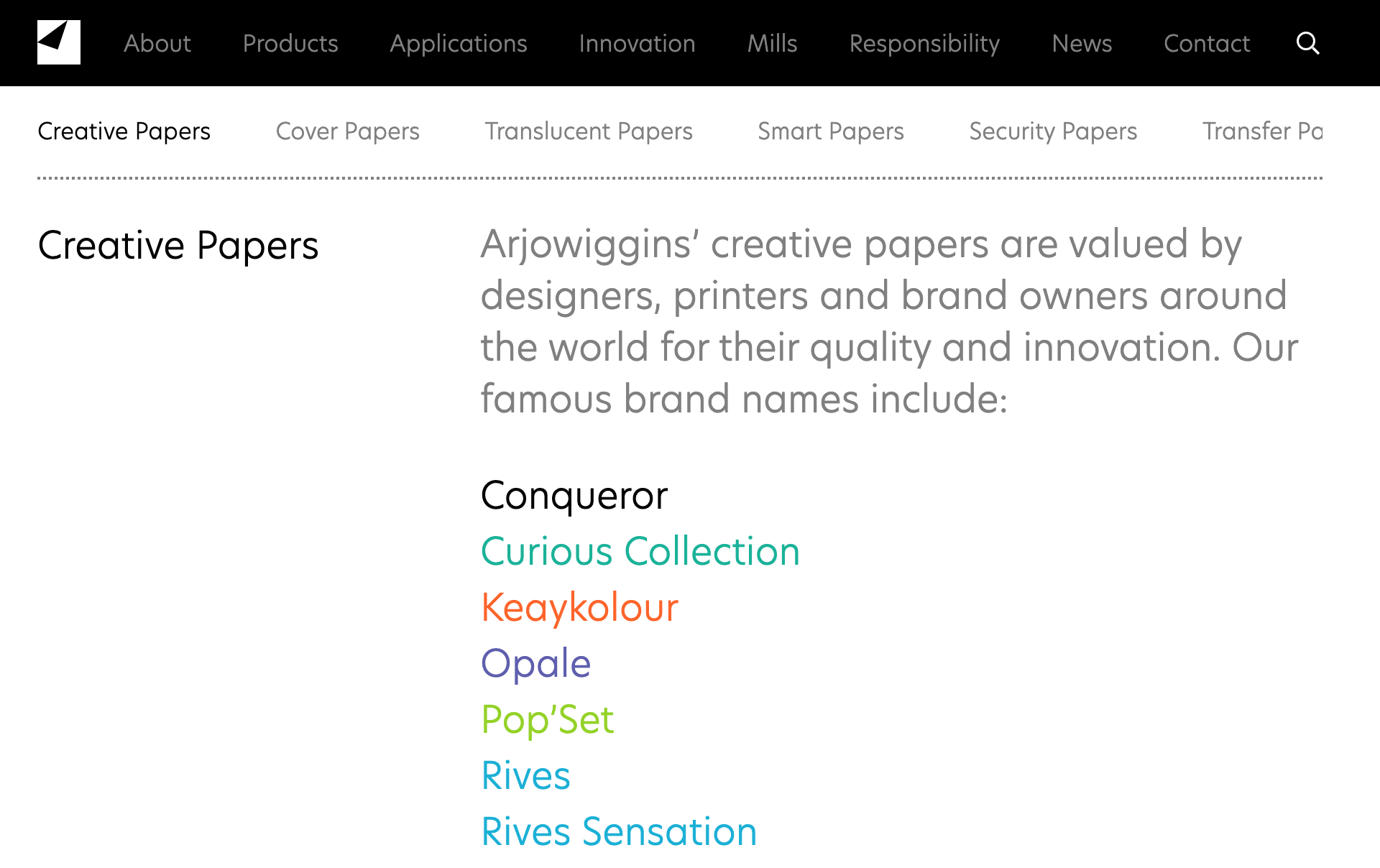1380x868 pixels.
Task: Open the Products menu item
Action: tap(290, 44)
